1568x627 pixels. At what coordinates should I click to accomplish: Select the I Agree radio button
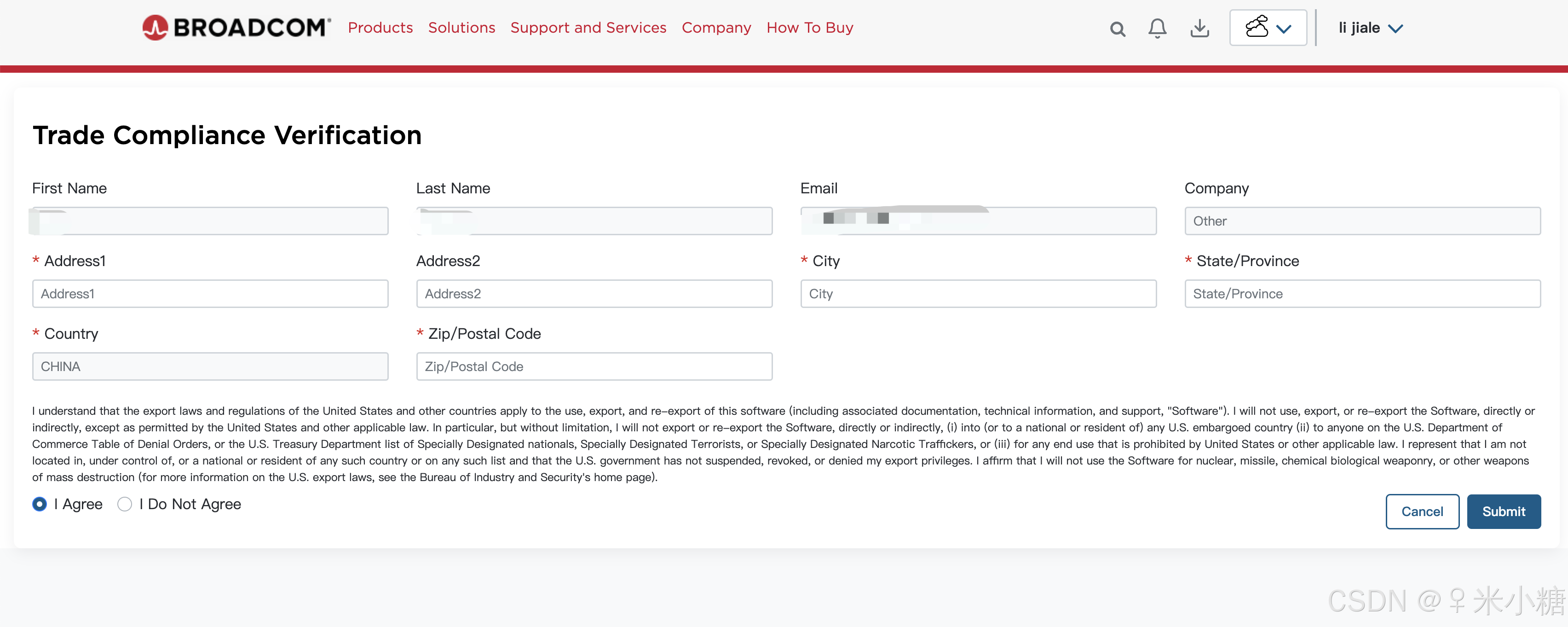pos(40,504)
